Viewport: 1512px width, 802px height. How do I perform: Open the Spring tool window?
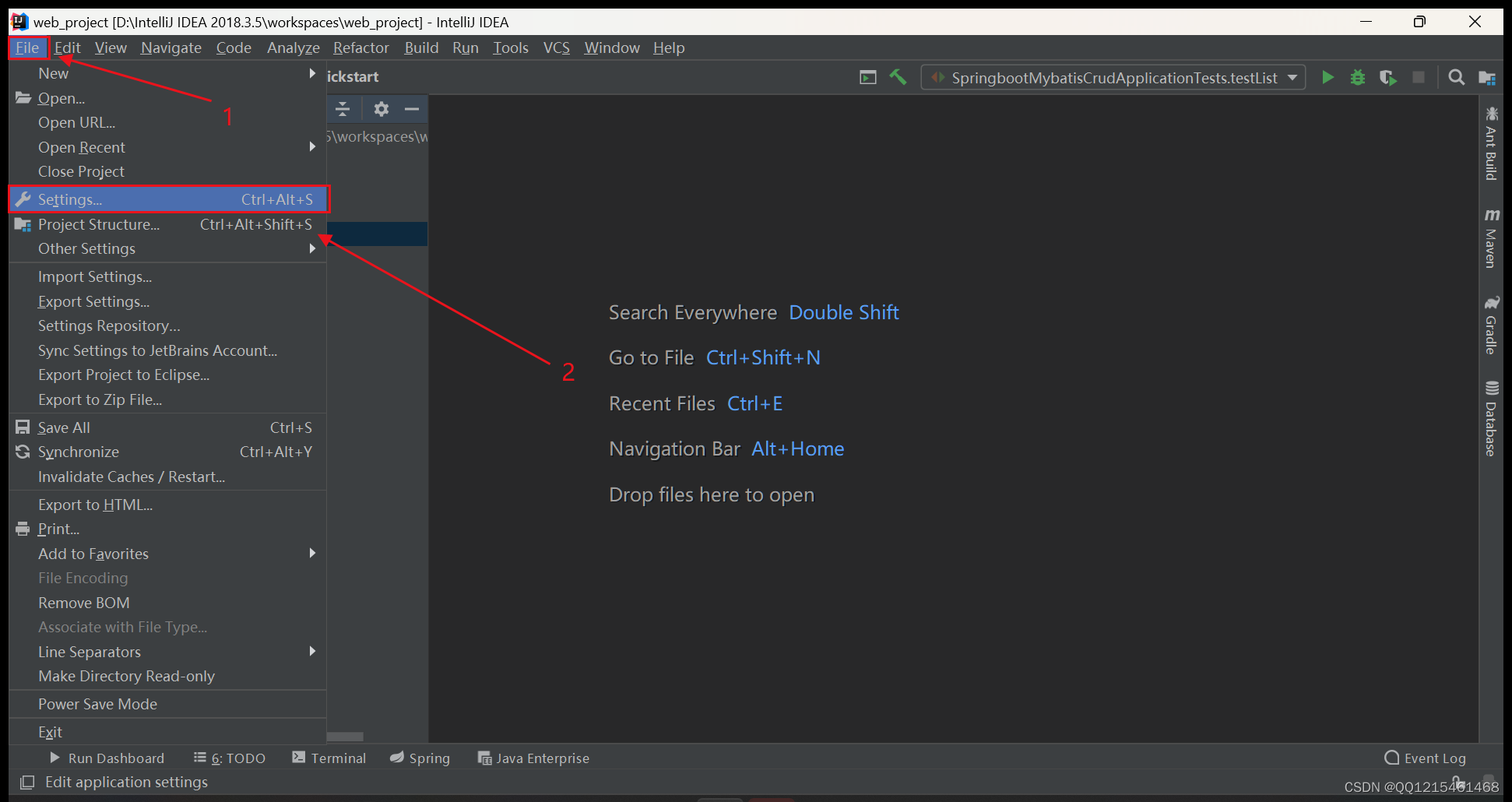point(420,758)
